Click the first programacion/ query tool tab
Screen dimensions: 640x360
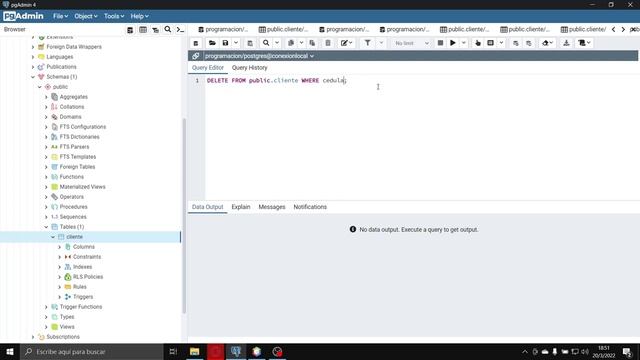(x=223, y=29)
